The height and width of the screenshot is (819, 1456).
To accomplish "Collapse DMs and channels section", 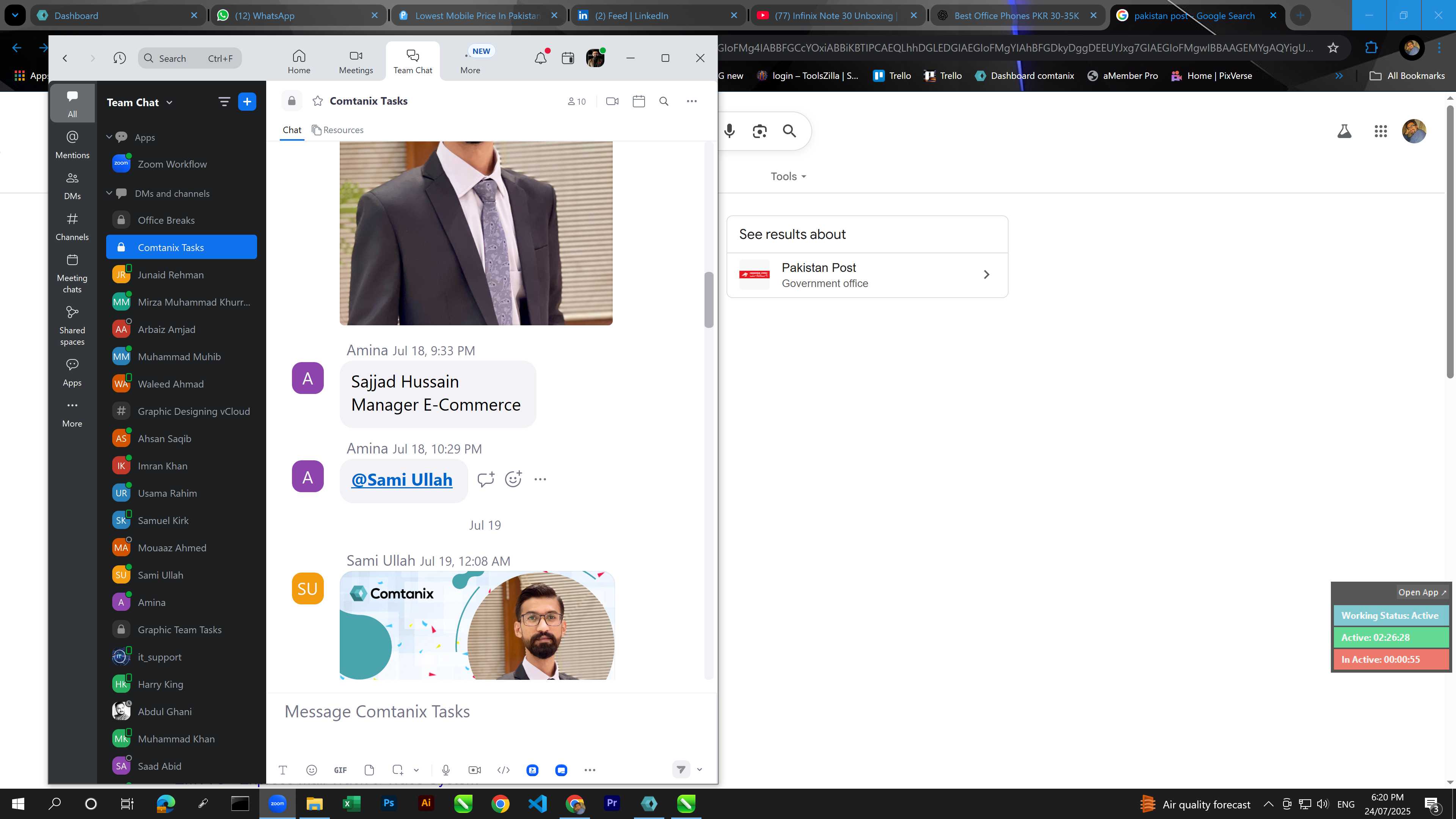I will [x=109, y=193].
